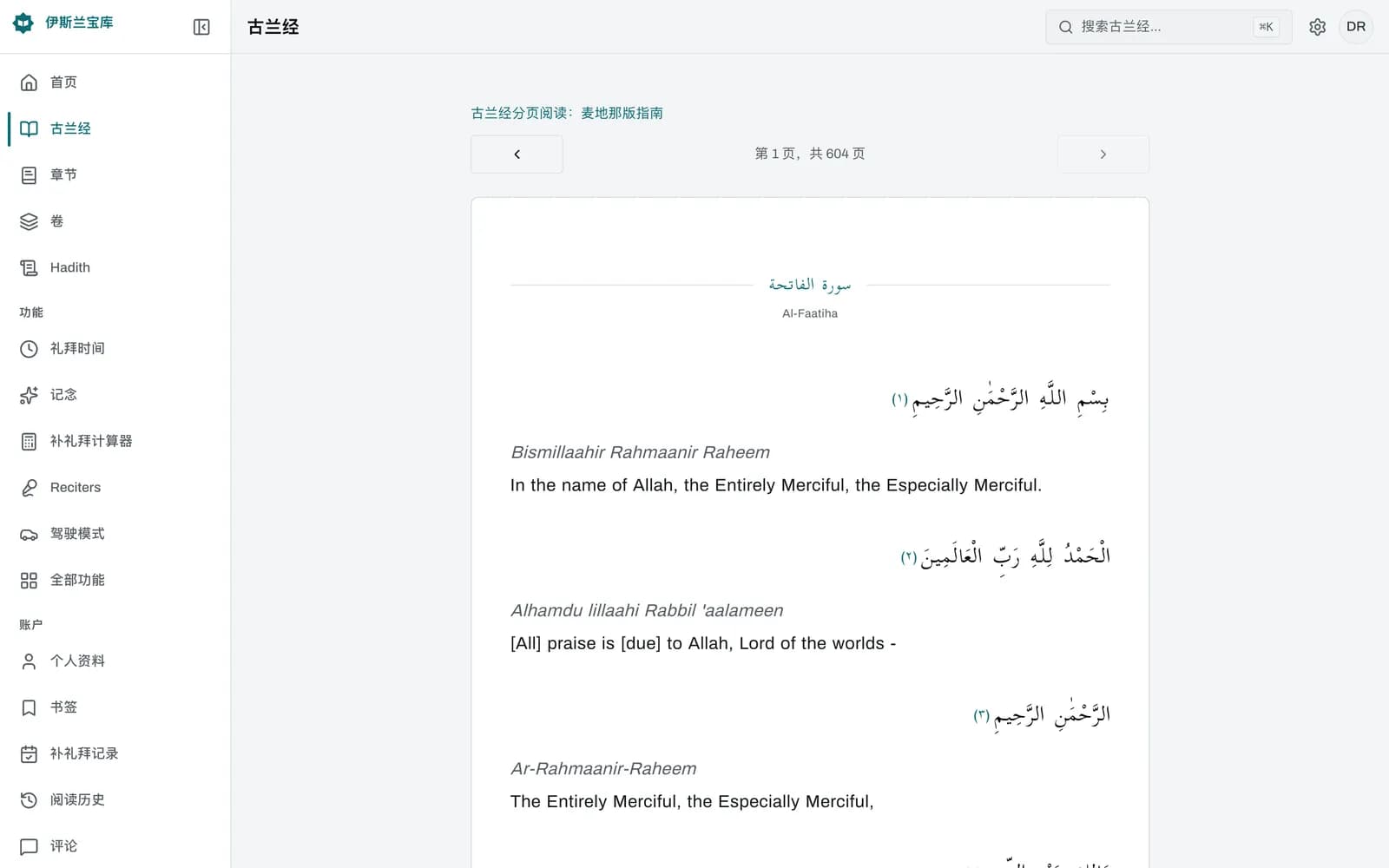This screenshot has width=1389, height=868.
Task: Click the 古兰经 page header title
Action: coord(273,27)
